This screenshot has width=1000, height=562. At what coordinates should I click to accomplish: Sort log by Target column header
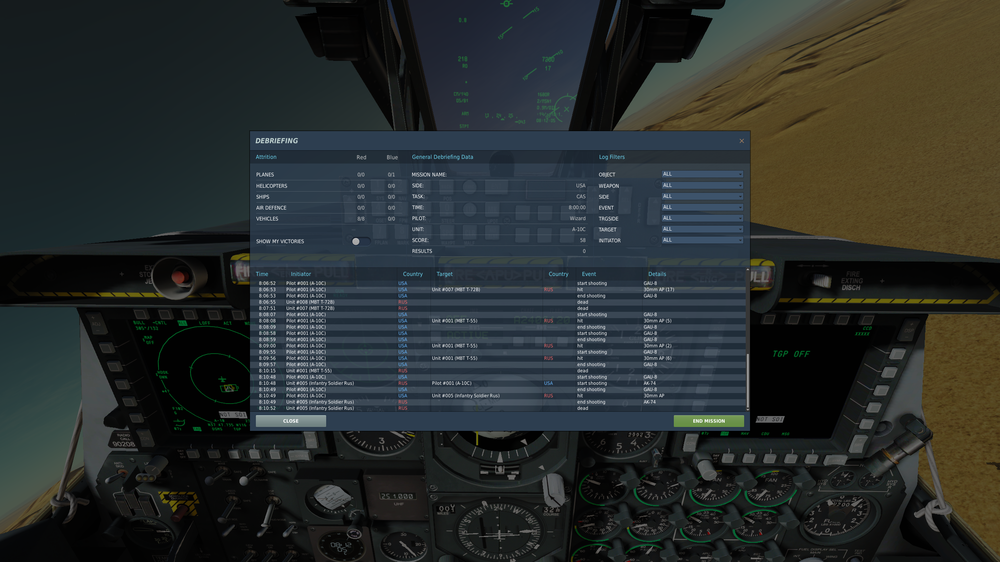click(445, 274)
